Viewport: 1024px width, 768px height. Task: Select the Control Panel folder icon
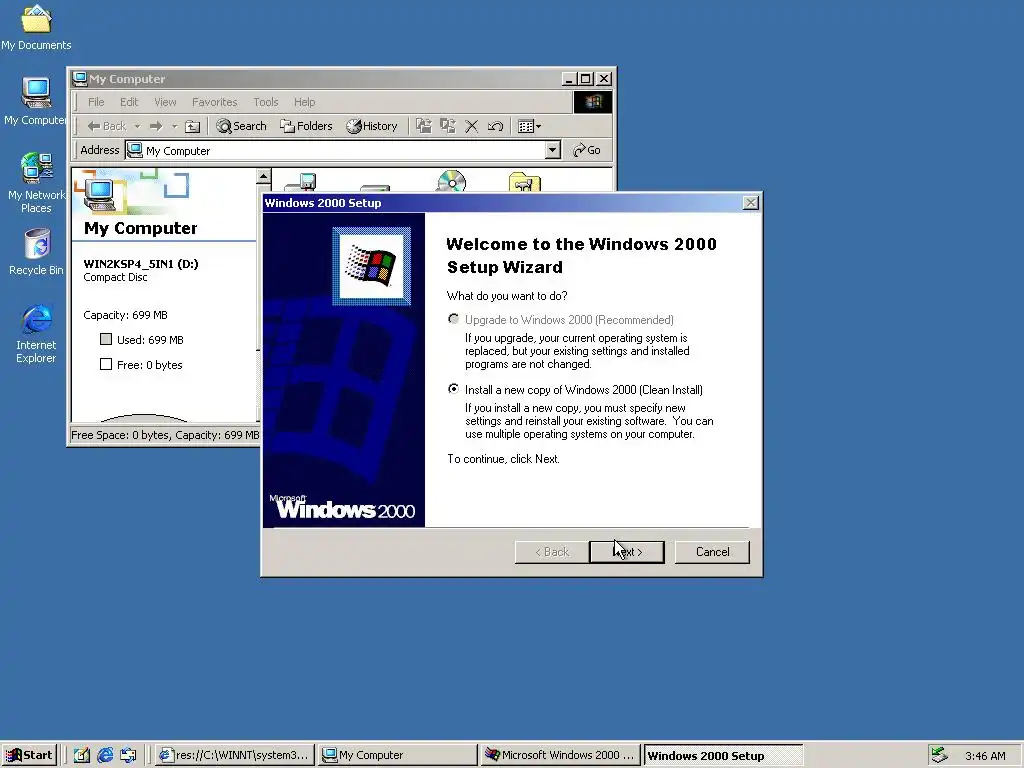[524, 182]
